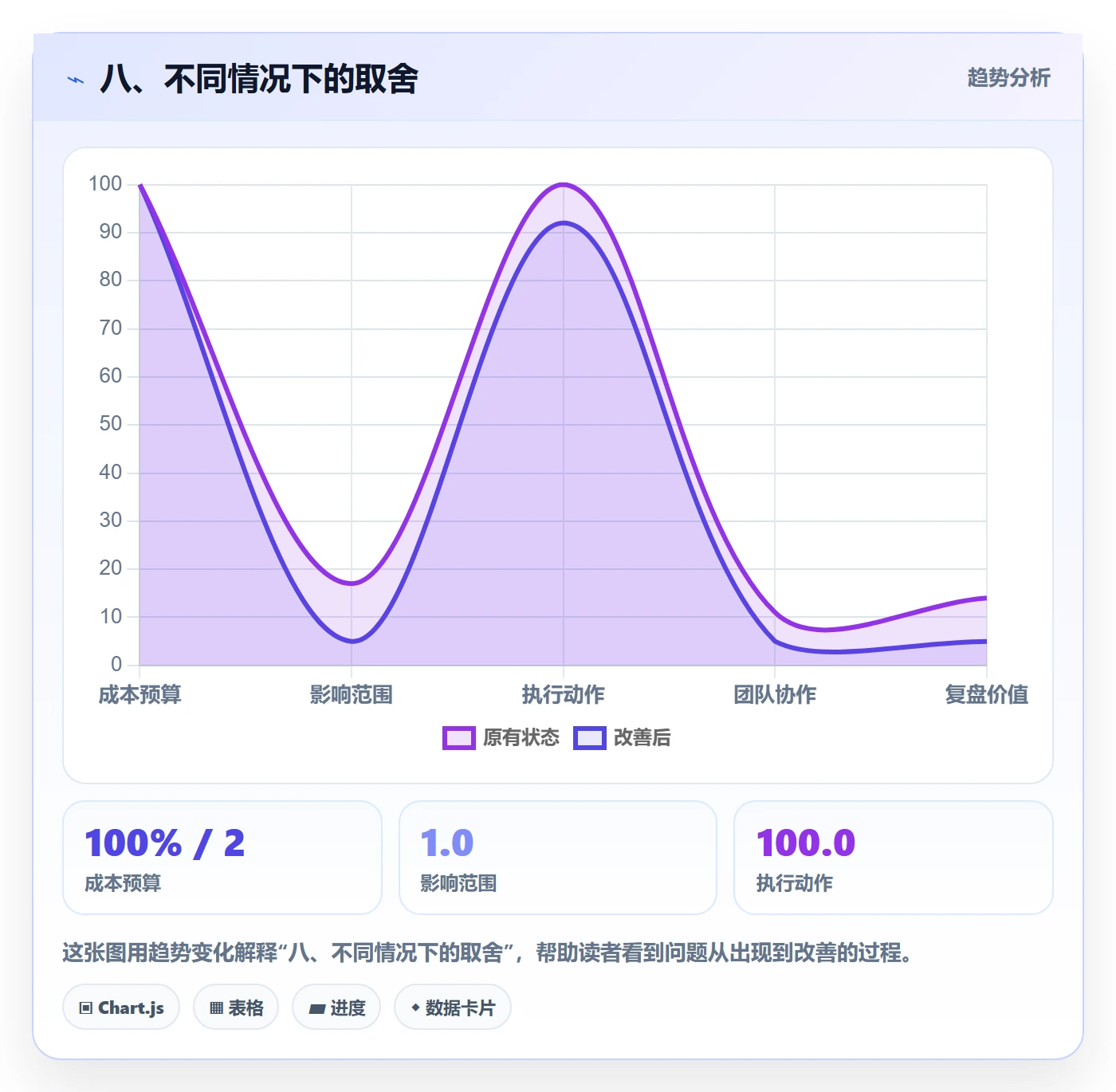Click the 团队协作 x-axis label
This screenshot has width=1116, height=1092.
[x=775, y=695]
